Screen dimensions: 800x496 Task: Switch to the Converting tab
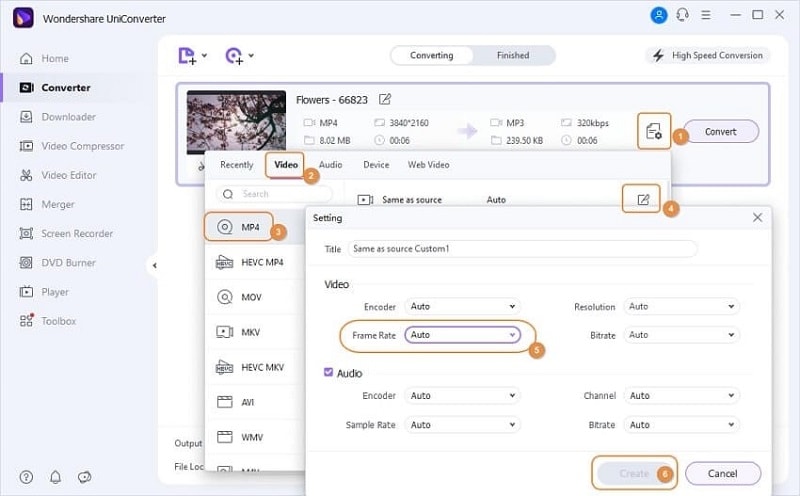[x=432, y=55]
